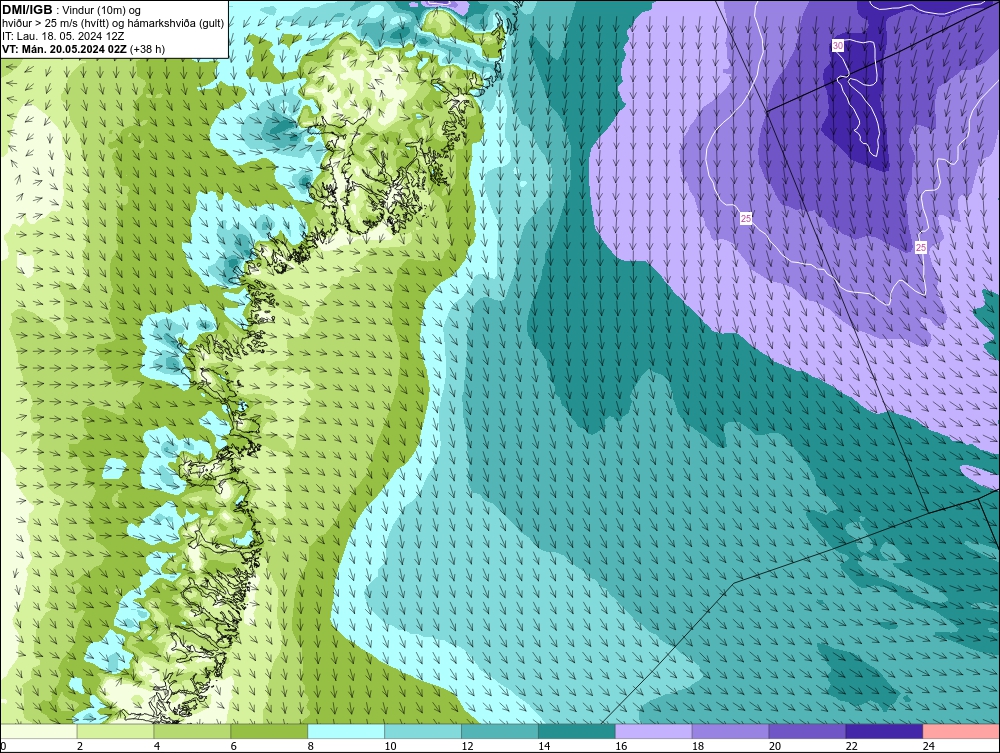Click the '25' contour label on the right isoline
1000x753 pixels.
coord(921,247)
